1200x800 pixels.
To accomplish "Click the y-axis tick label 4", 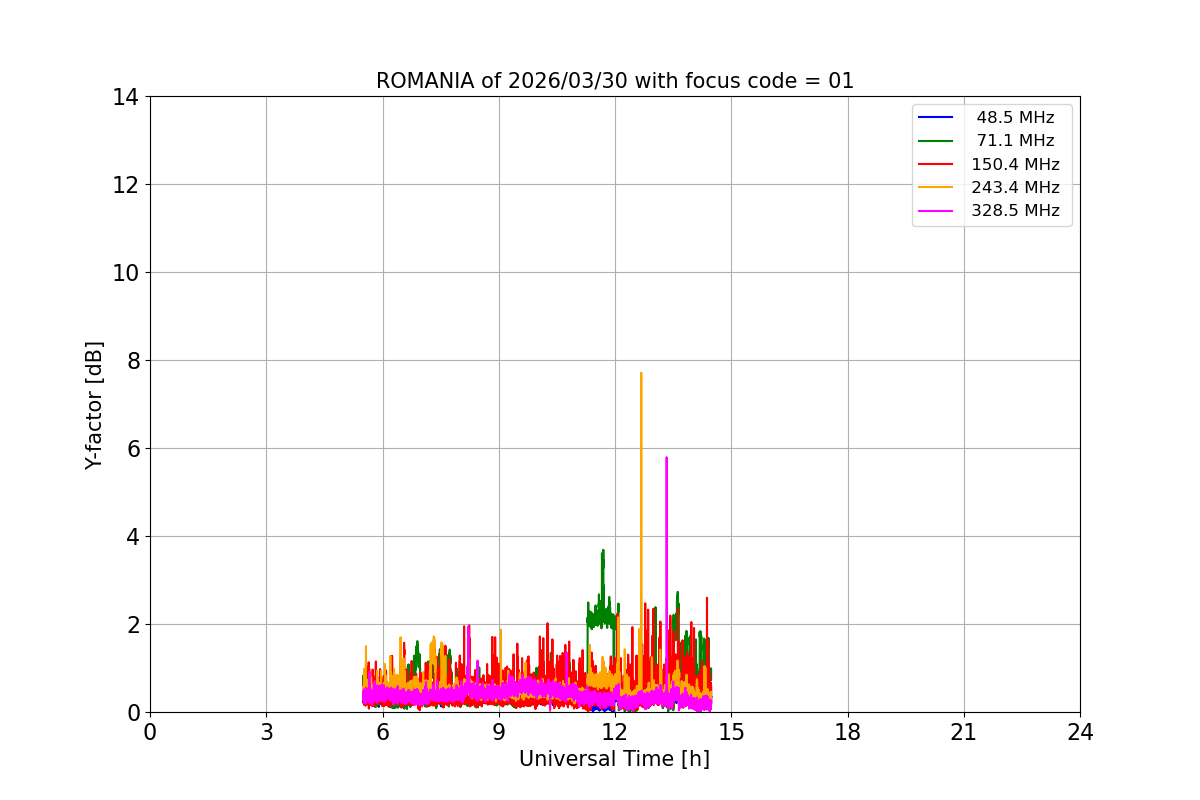I will [x=133, y=537].
